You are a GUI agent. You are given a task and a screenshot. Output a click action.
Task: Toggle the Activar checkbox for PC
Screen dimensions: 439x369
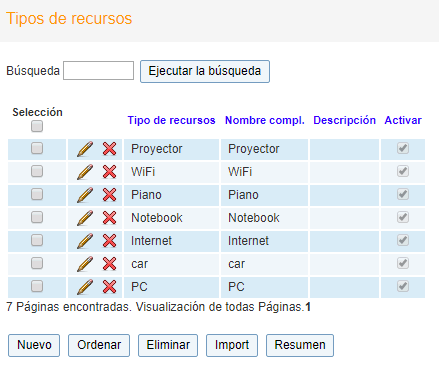tap(403, 286)
